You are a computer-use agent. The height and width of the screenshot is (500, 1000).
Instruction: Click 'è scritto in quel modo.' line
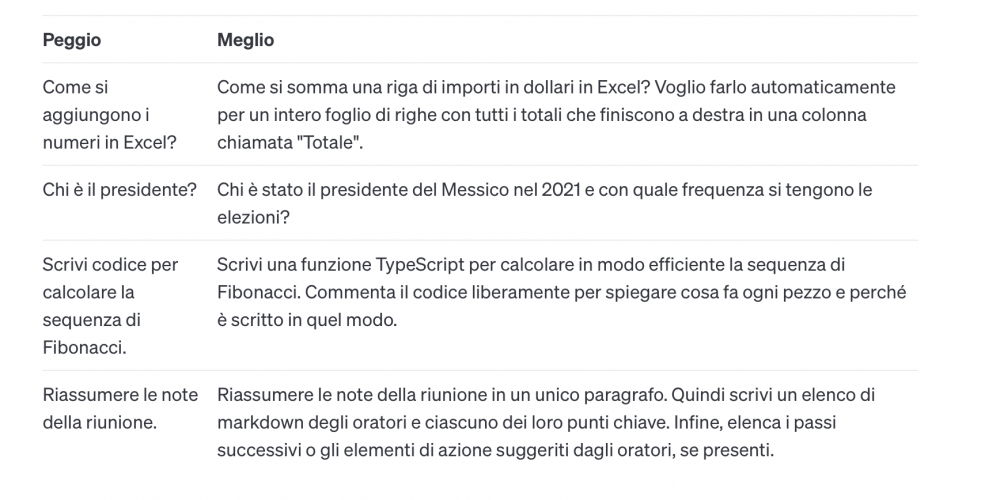pos(307,320)
